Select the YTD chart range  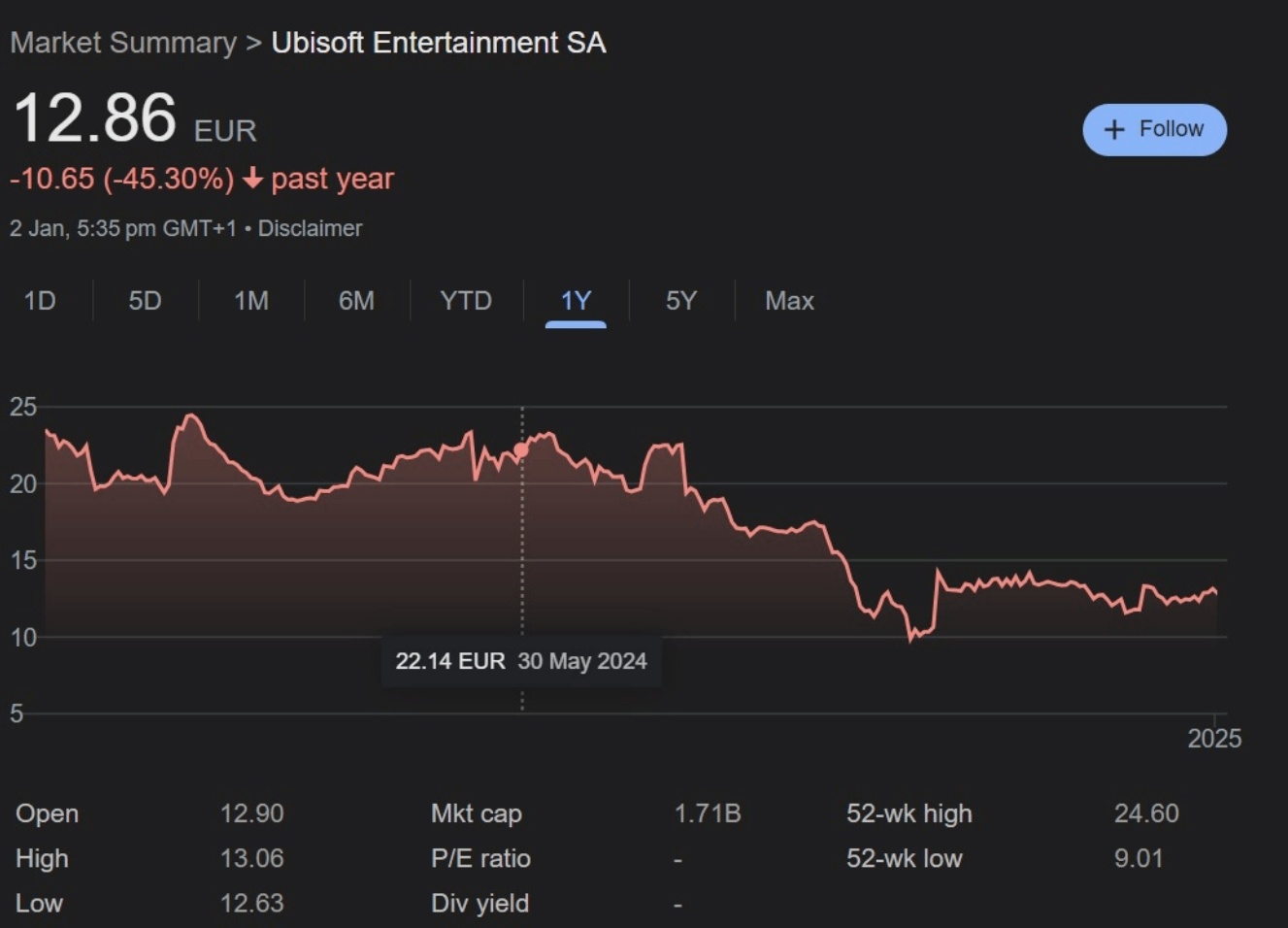(466, 301)
